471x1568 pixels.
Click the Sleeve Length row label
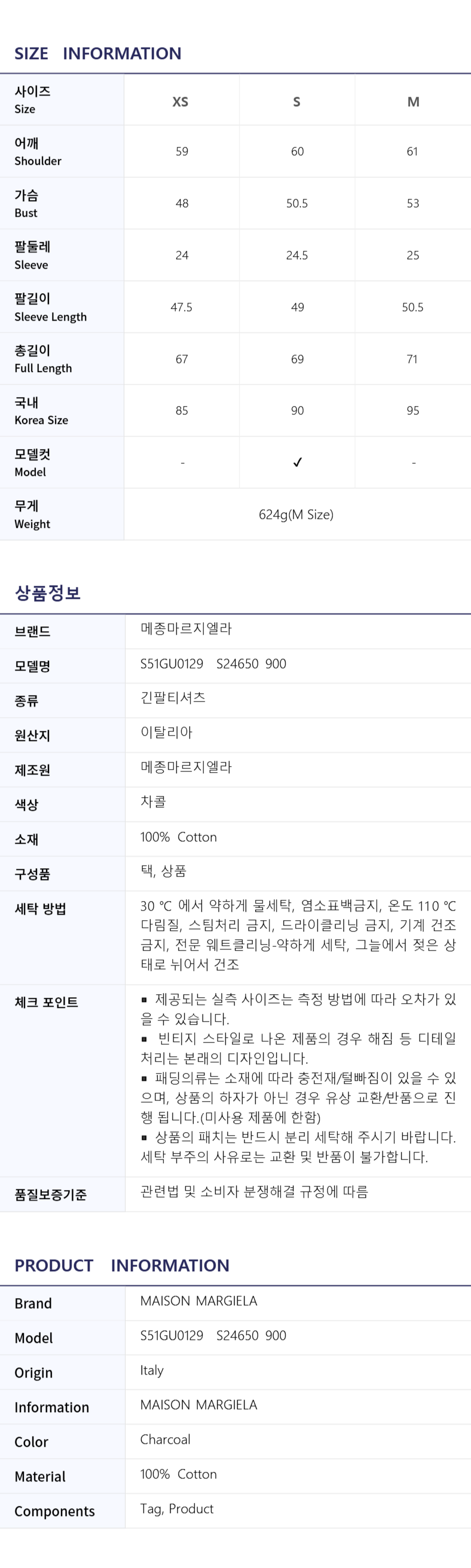pyautogui.click(x=51, y=308)
